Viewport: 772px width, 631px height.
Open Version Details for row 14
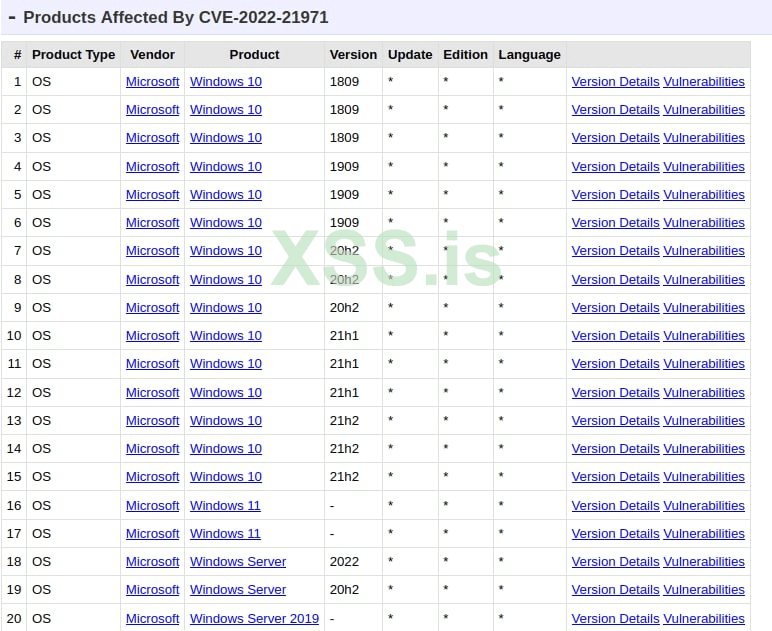[615, 449]
